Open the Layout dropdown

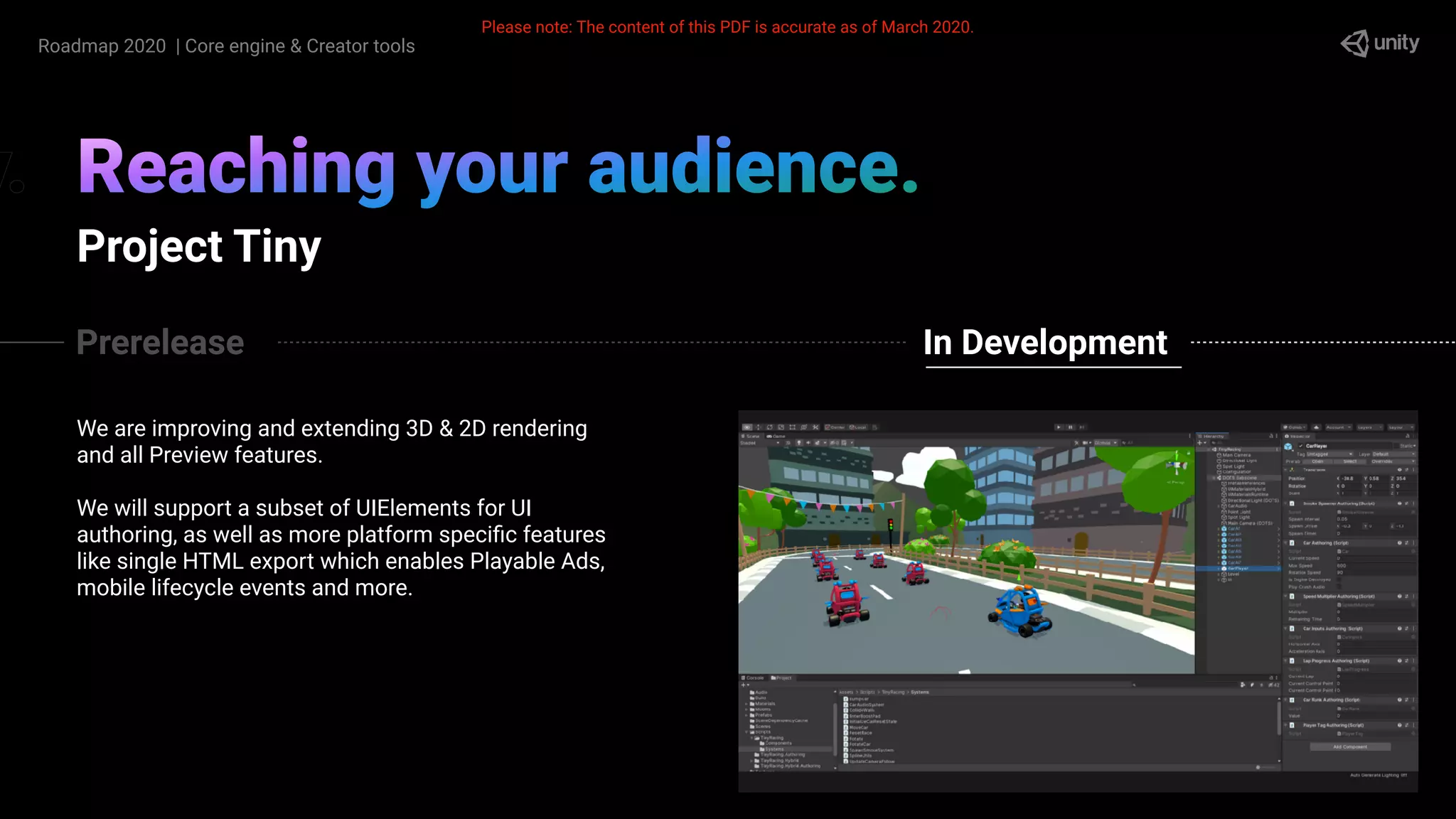click(1400, 427)
